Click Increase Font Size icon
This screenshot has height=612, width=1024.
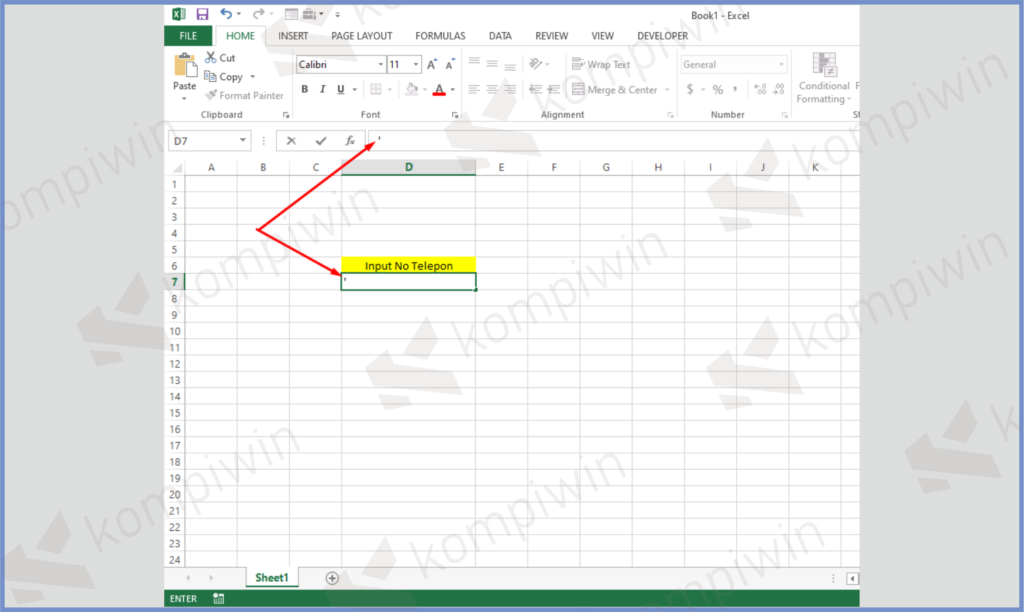(432, 64)
